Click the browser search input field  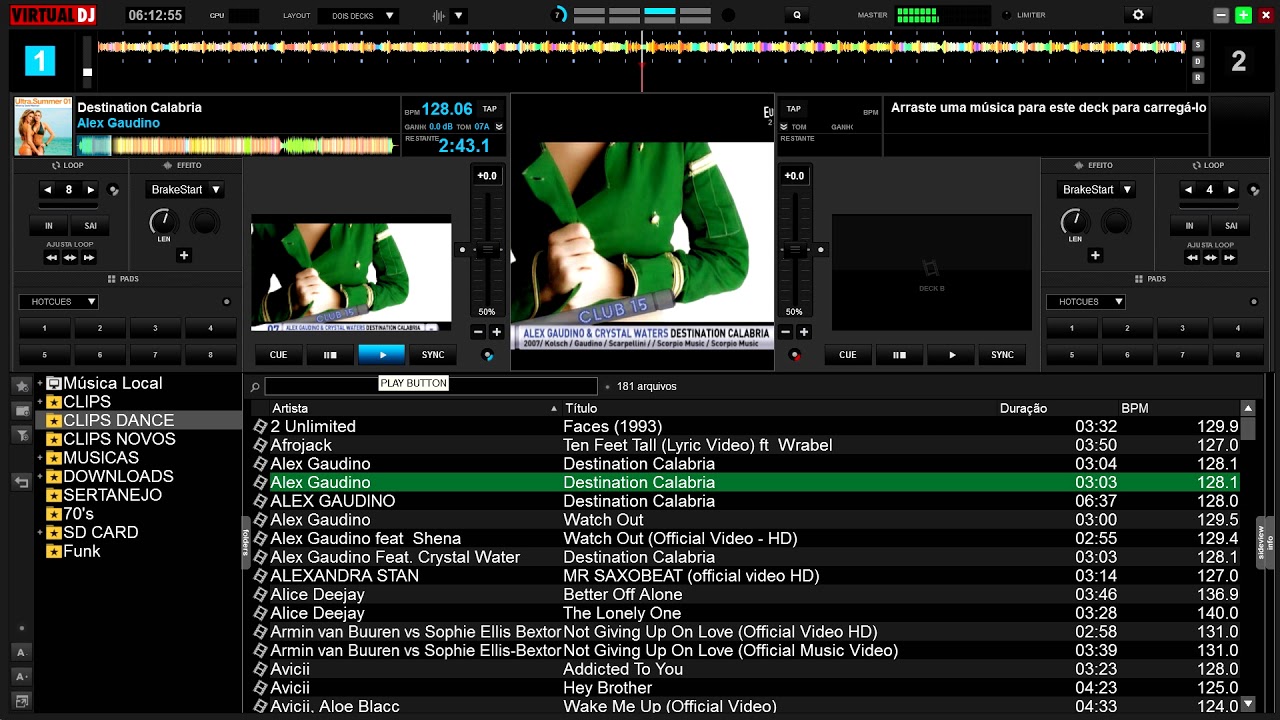pyautogui.click(x=431, y=386)
